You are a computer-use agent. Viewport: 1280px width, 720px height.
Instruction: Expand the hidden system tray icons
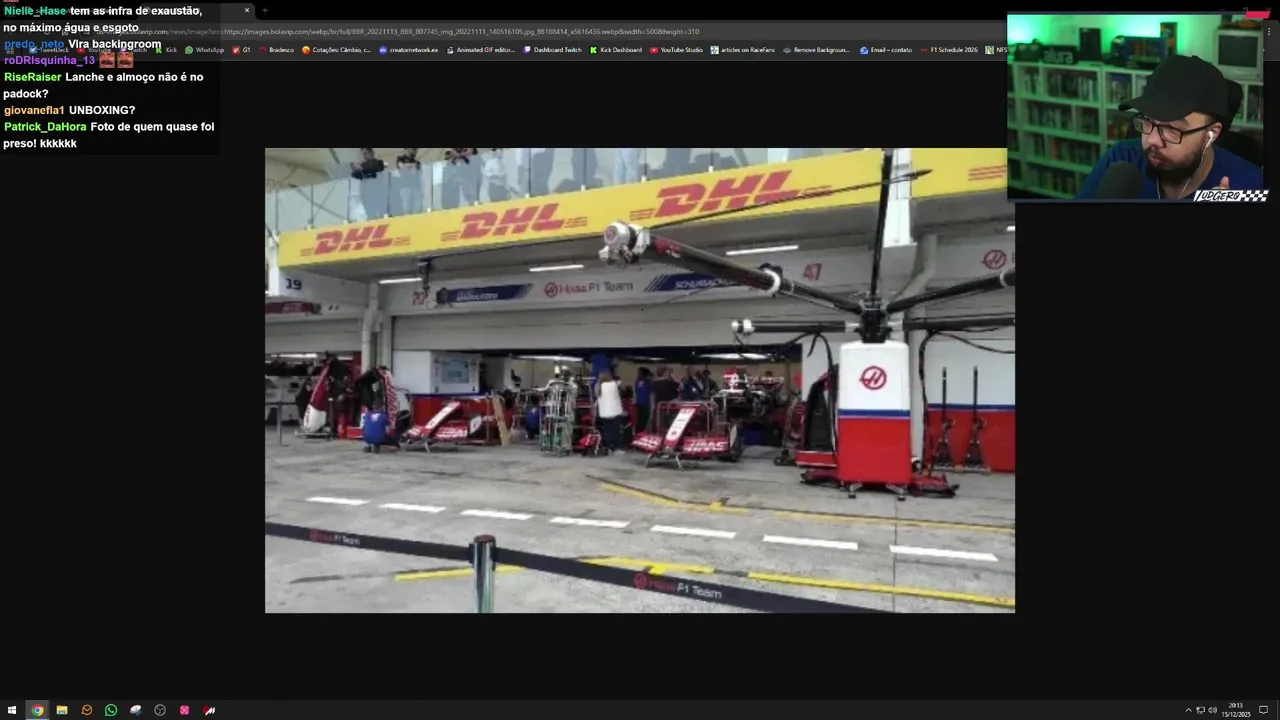pyautogui.click(x=1188, y=710)
